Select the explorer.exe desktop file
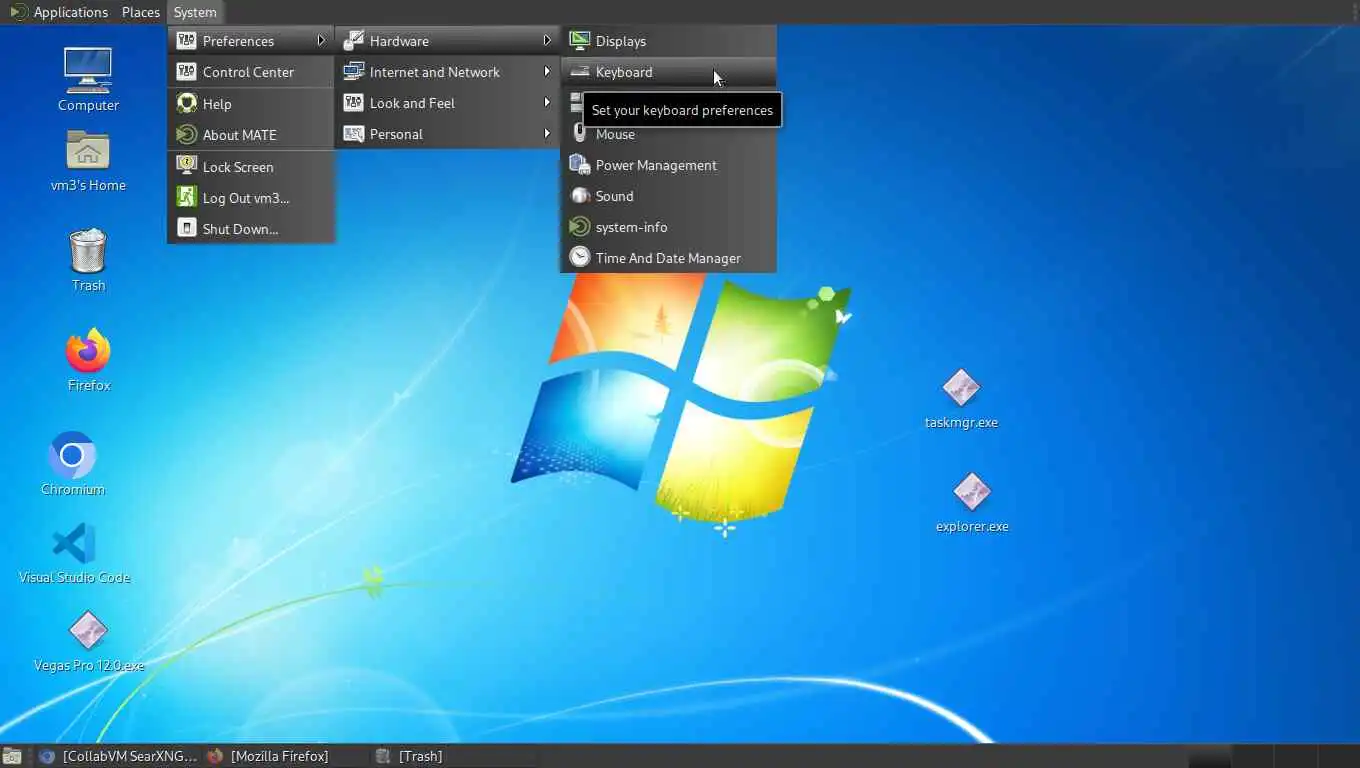The width and height of the screenshot is (1360, 768). [x=972, y=502]
